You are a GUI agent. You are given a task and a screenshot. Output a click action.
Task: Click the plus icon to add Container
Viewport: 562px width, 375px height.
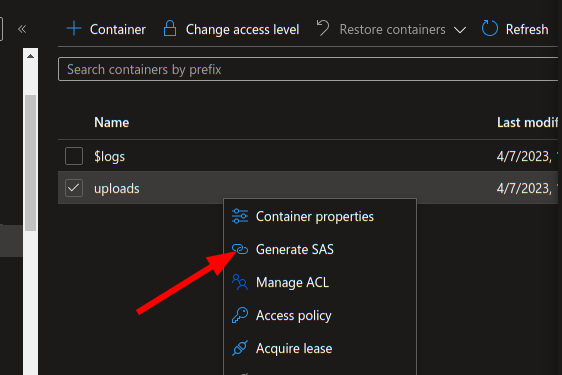pyautogui.click(x=74, y=29)
